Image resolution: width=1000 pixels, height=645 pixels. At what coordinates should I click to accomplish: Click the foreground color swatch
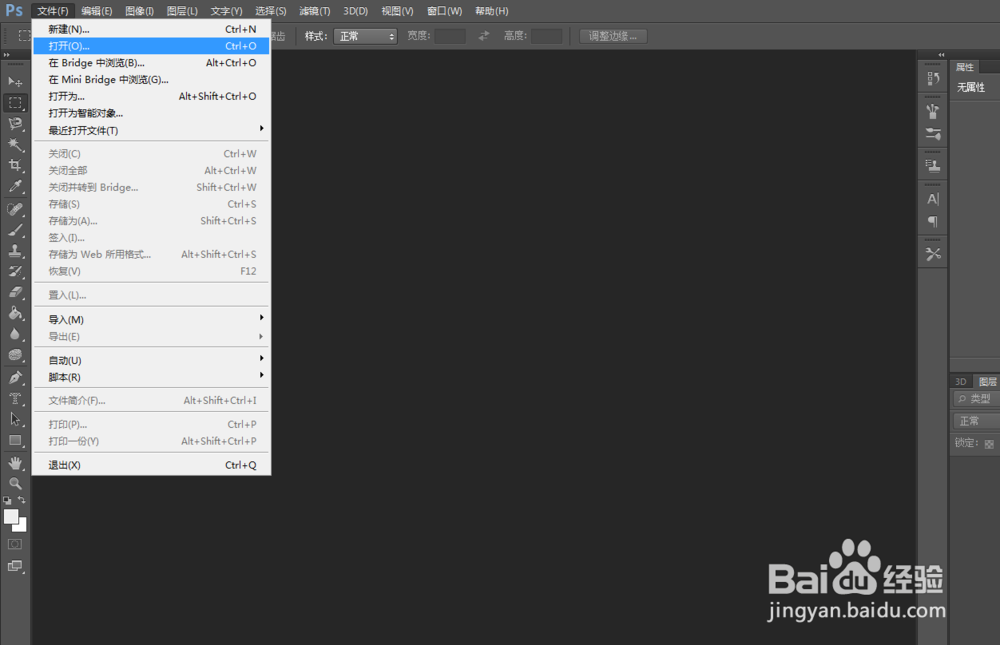(10, 515)
